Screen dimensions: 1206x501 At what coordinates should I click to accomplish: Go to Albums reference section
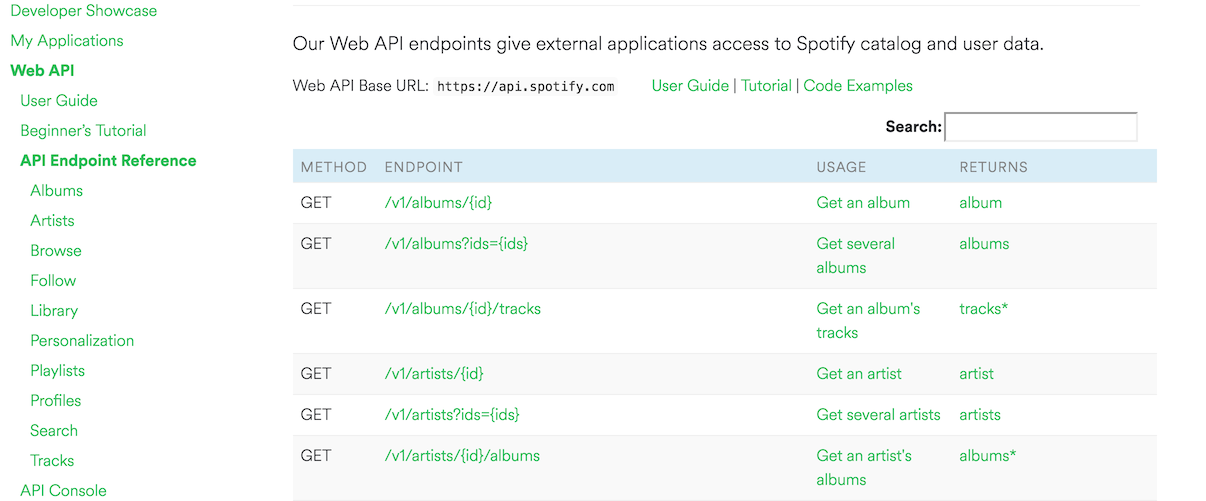(57, 191)
